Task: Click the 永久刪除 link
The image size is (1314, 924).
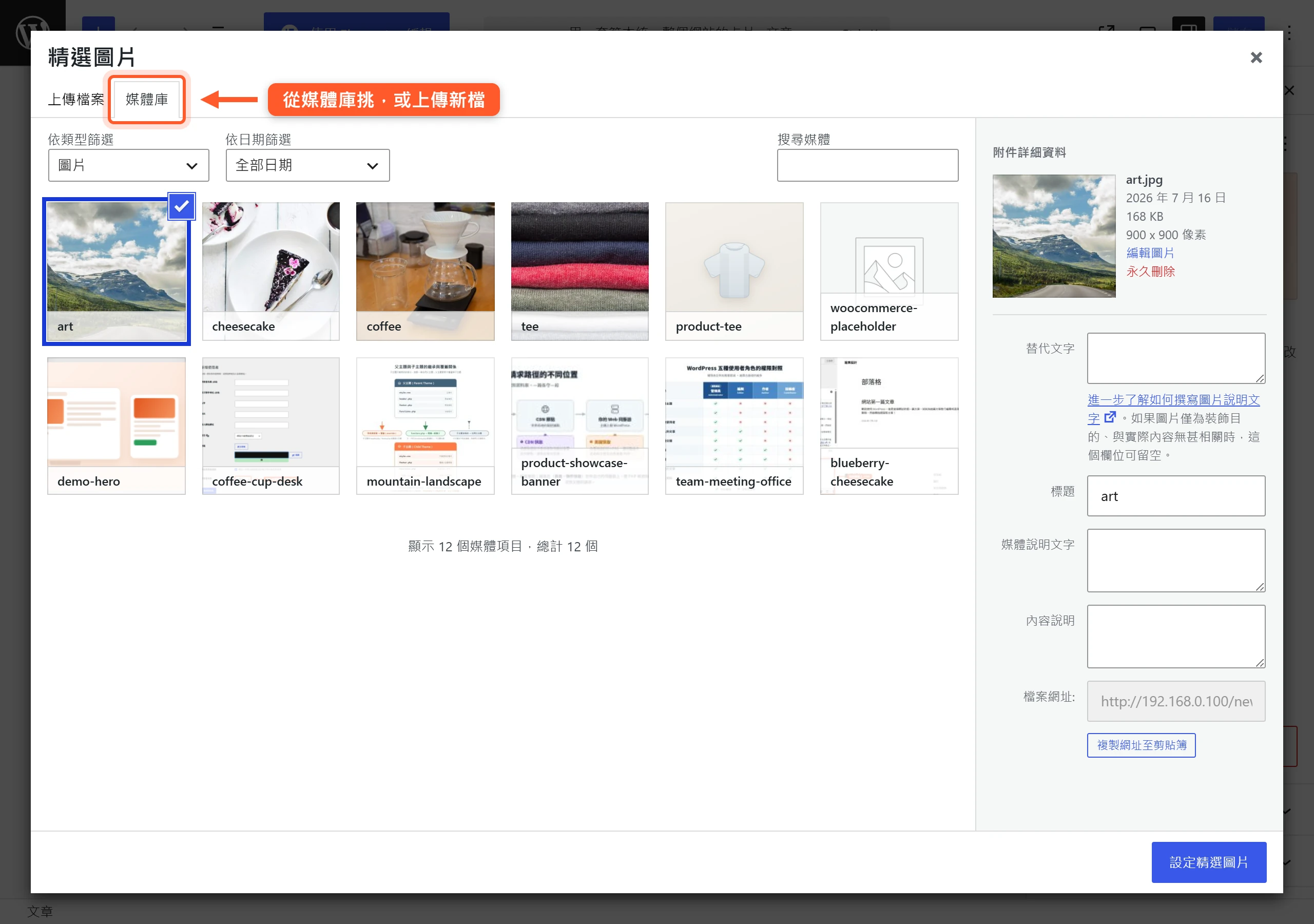Action: click(1150, 272)
